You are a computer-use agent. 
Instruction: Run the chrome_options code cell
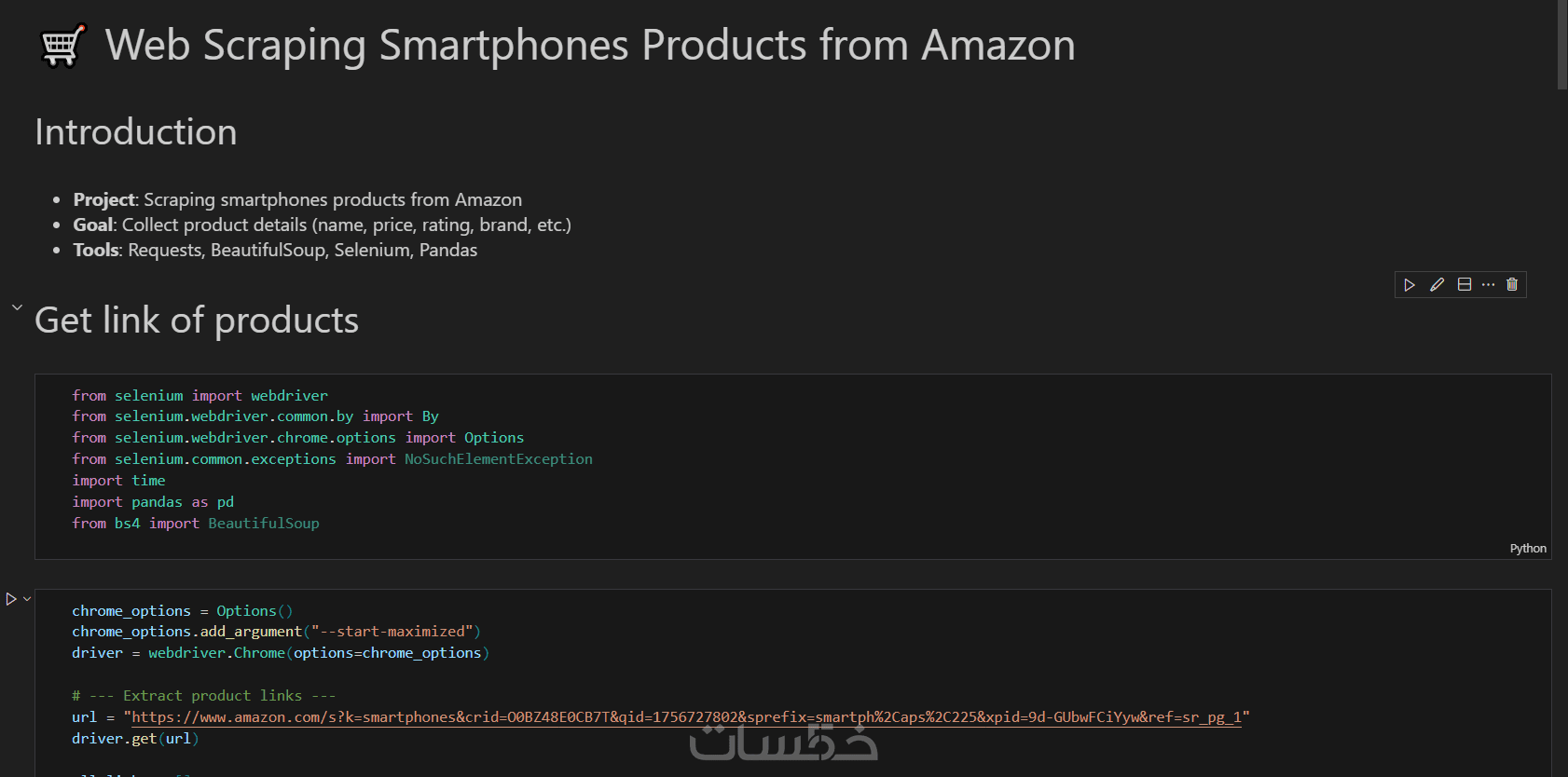click(x=11, y=599)
